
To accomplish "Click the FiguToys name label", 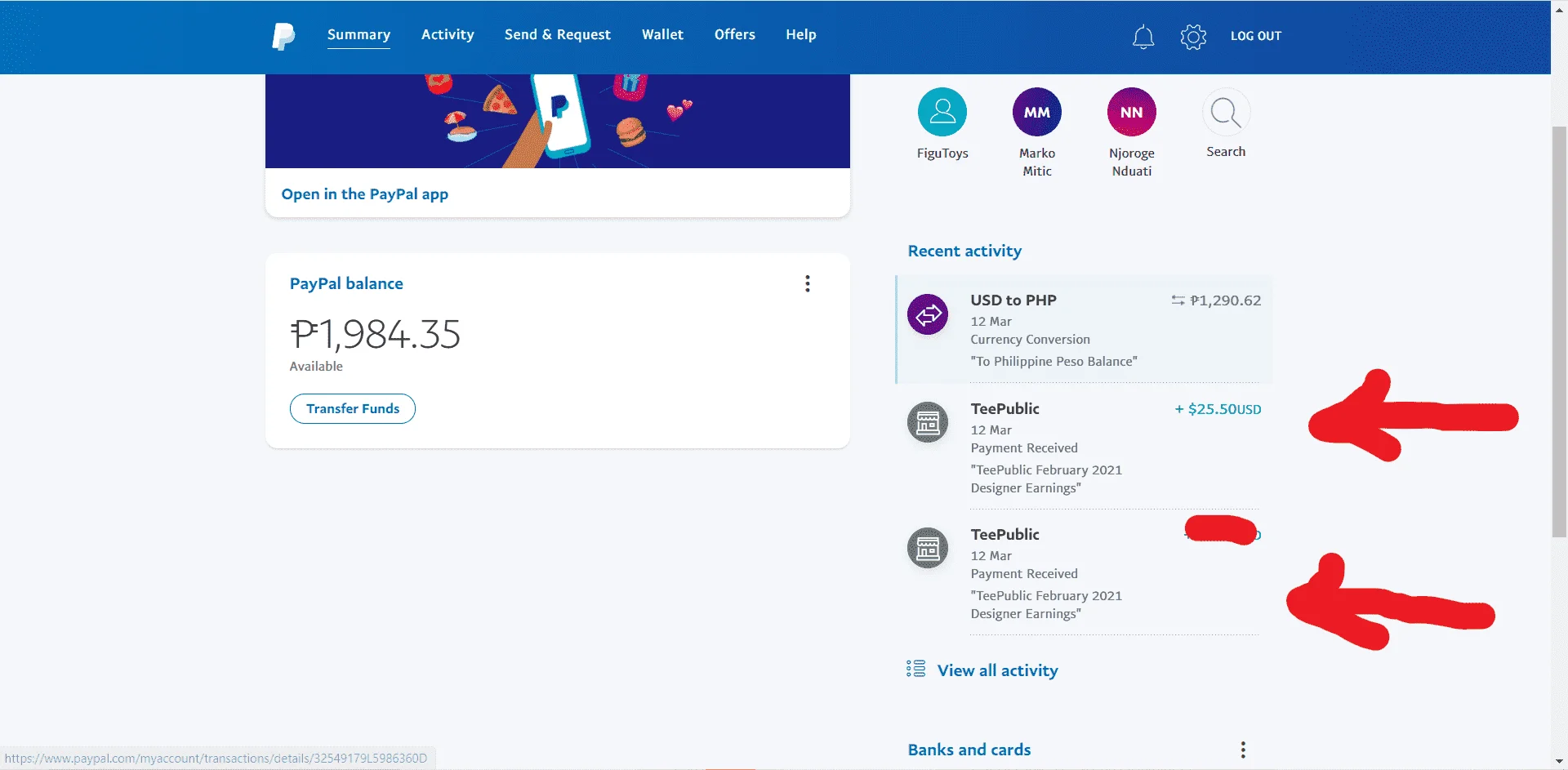I will 942,153.
